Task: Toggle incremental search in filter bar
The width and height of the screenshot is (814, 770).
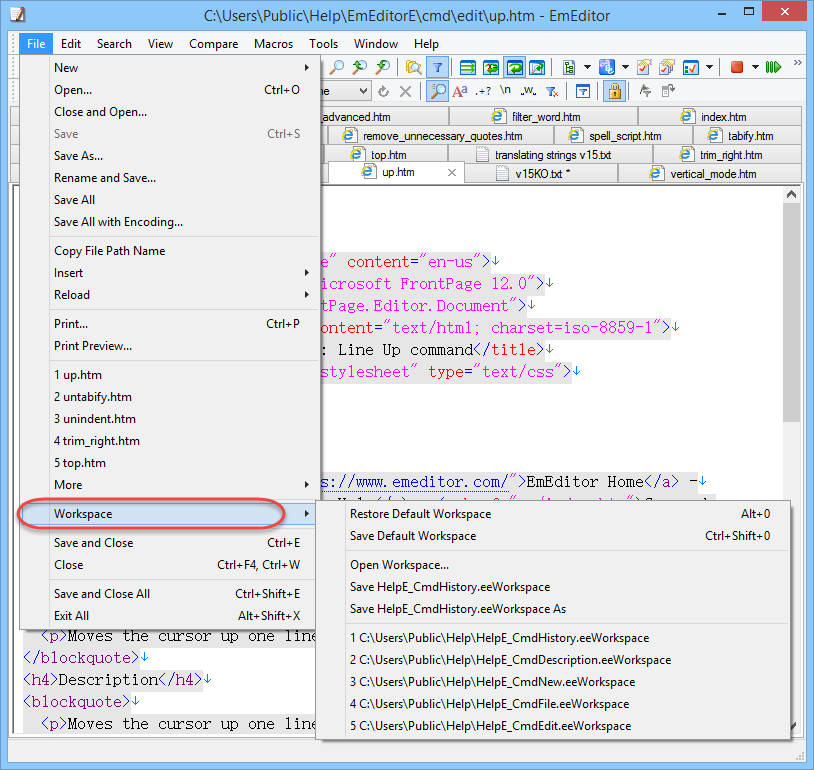Action: pyautogui.click(x=438, y=91)
